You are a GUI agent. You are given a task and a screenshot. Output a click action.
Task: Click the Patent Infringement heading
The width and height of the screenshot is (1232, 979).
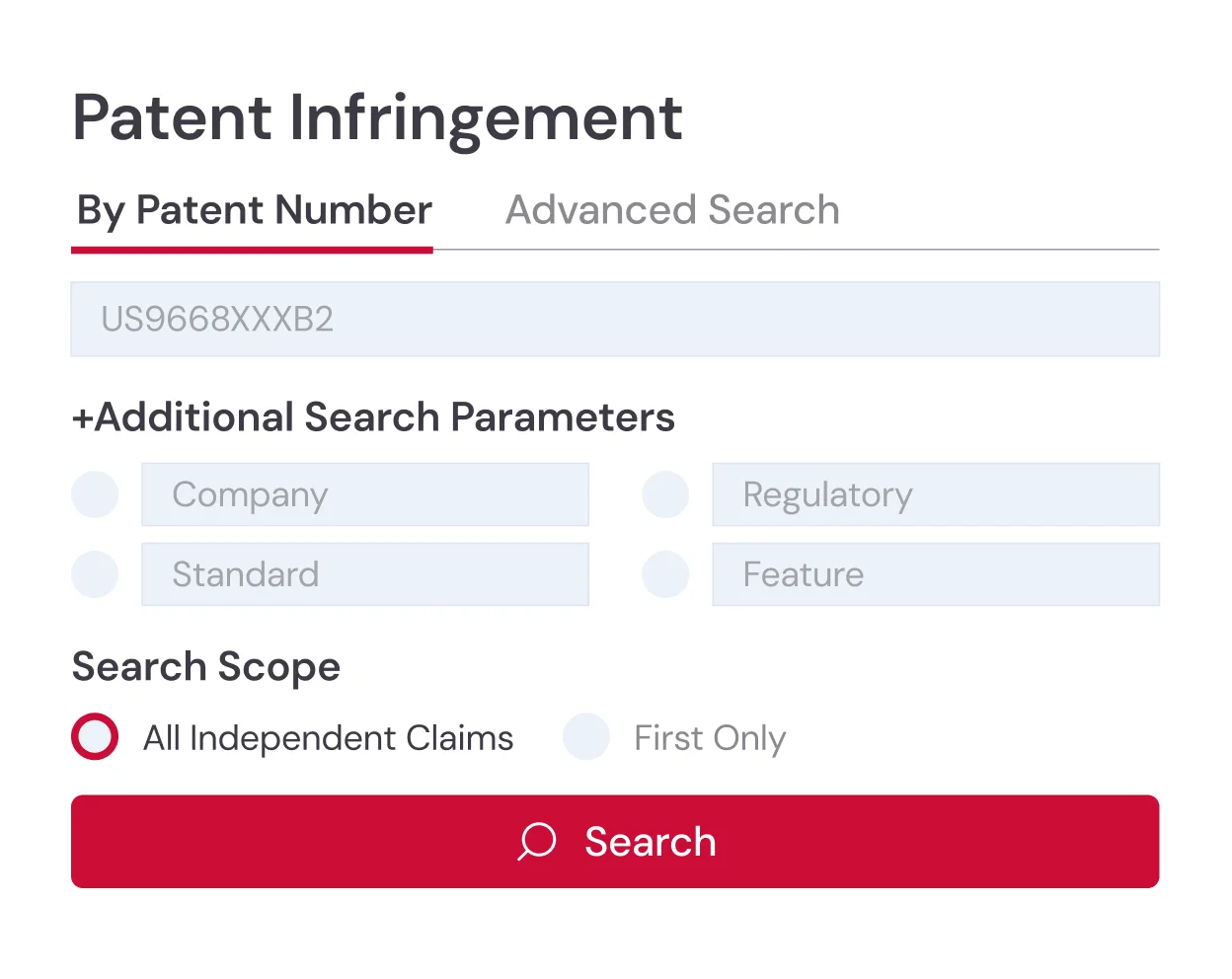pos(377,116)
